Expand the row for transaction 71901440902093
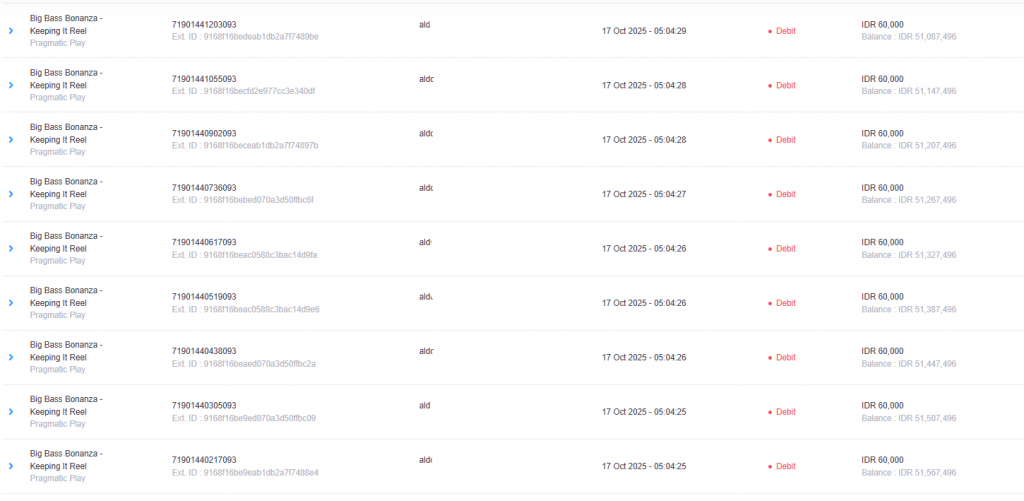 11,139
